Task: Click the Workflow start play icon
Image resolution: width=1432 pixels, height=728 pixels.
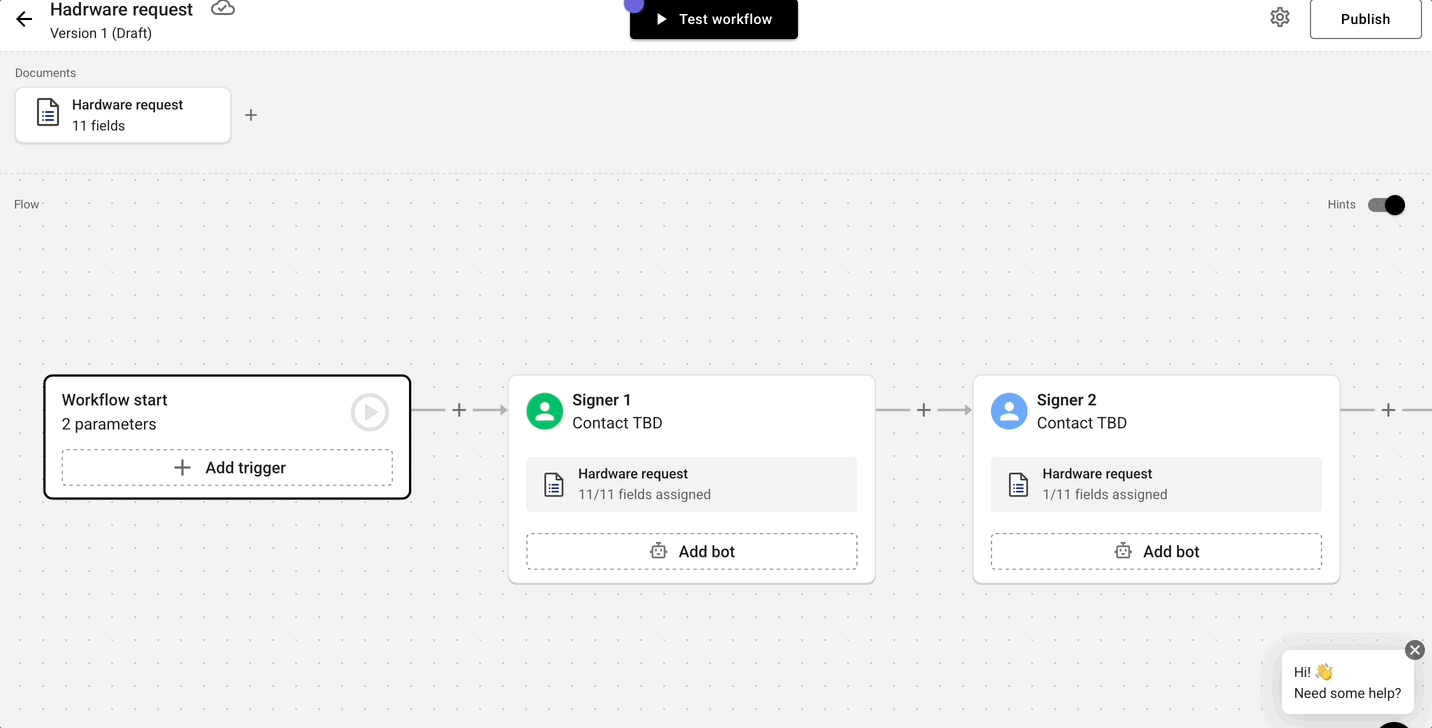Action: (x=370, y=412)
